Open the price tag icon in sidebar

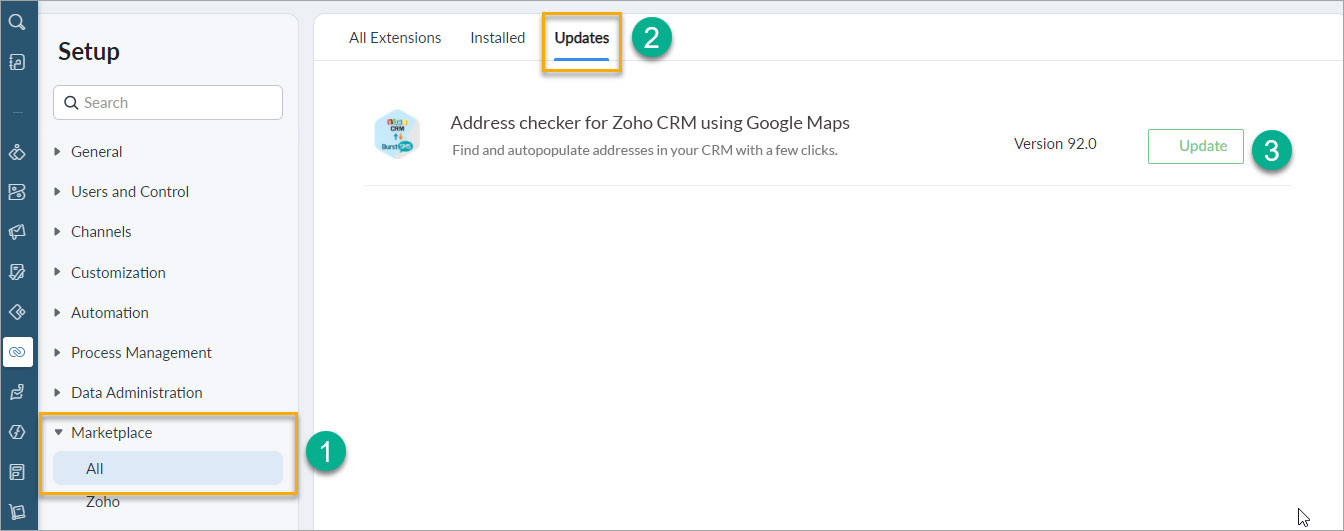(x=17, y=312)
